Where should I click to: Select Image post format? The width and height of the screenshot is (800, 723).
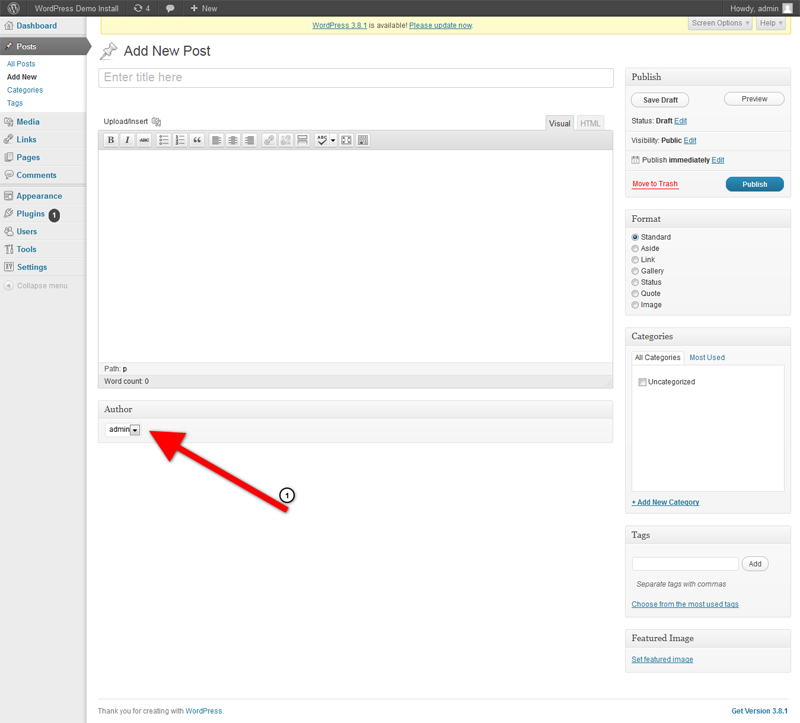pyautogui.click(x=635, y=305)
